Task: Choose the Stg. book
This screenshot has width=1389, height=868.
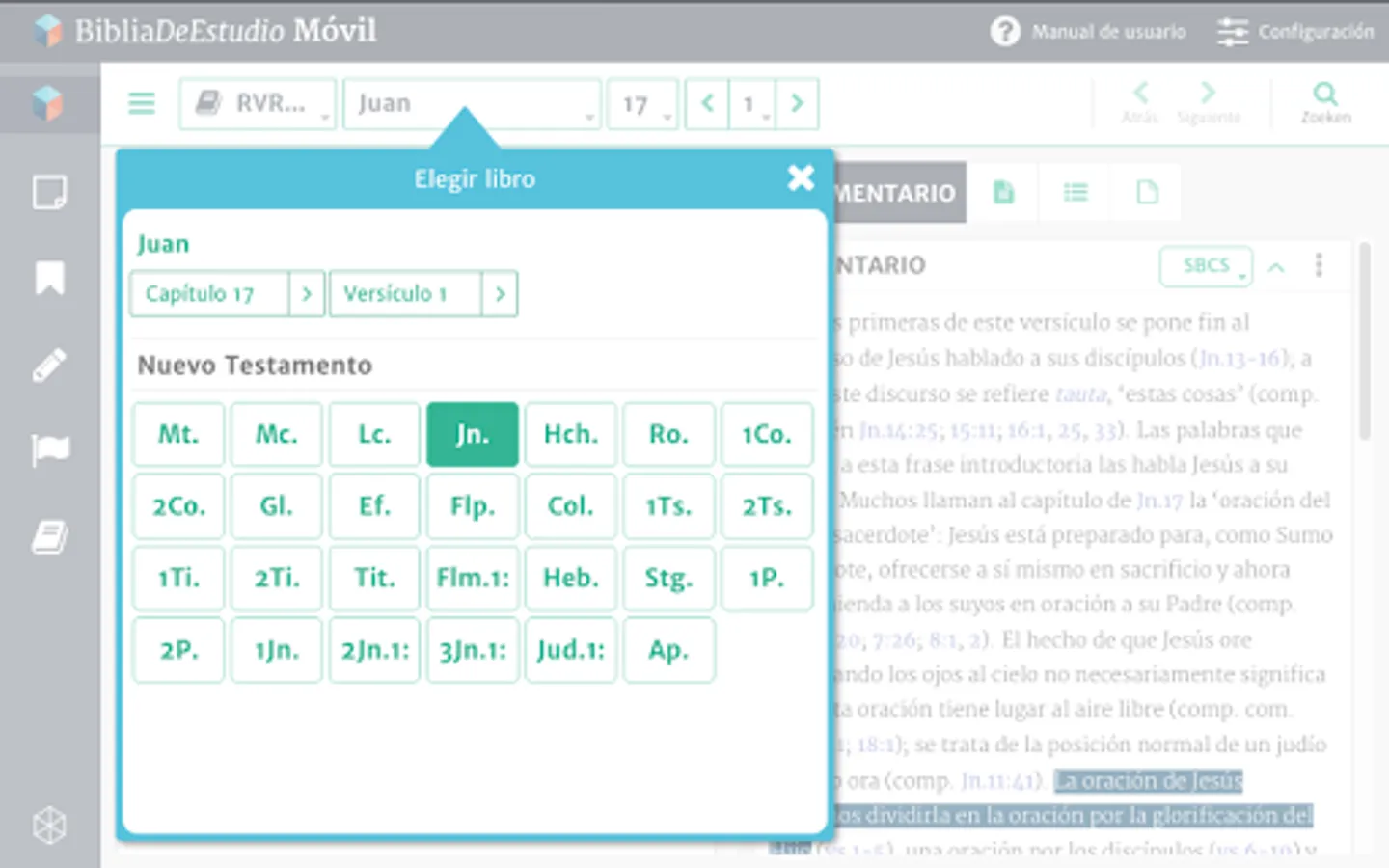Action: coord(668,578)
